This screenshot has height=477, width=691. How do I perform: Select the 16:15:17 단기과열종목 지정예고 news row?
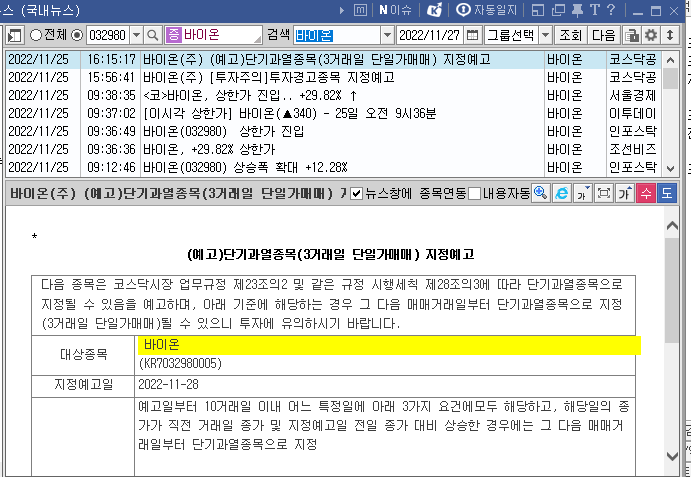pos(333,60)
